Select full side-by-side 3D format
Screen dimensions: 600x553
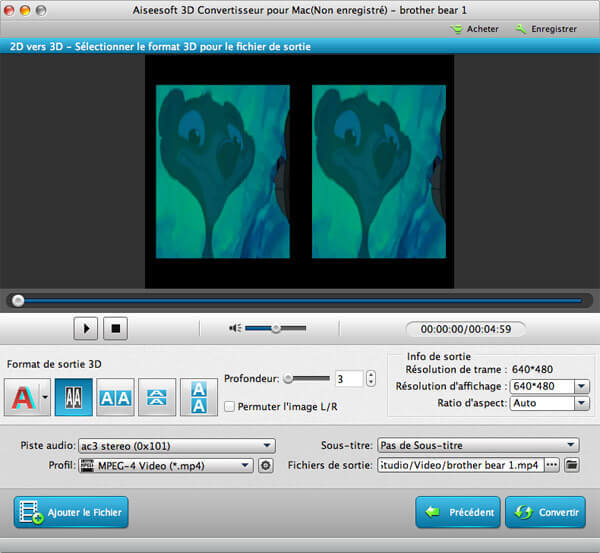pos(115,397)
